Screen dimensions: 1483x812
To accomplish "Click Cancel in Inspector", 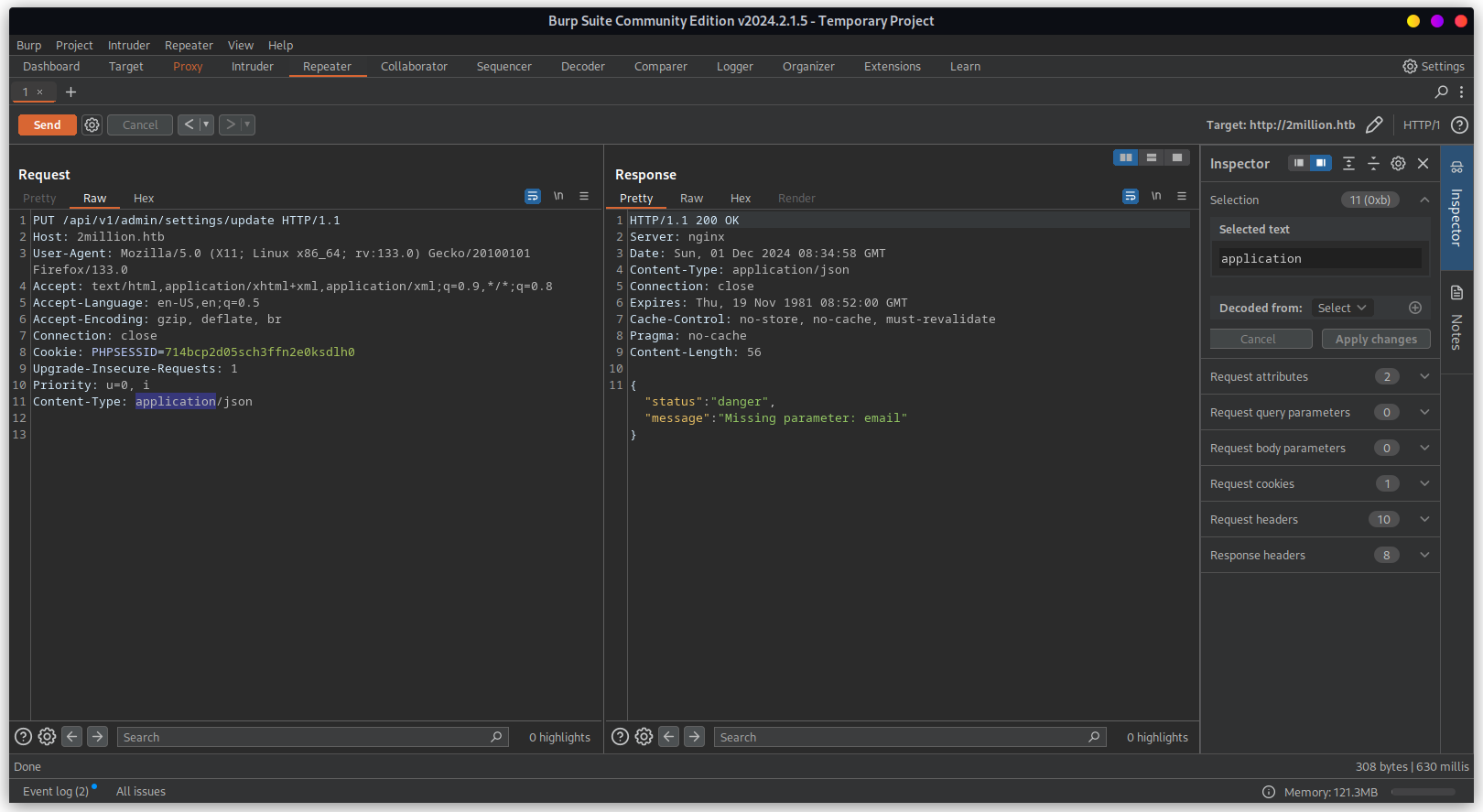I will tap(1261, 339).
